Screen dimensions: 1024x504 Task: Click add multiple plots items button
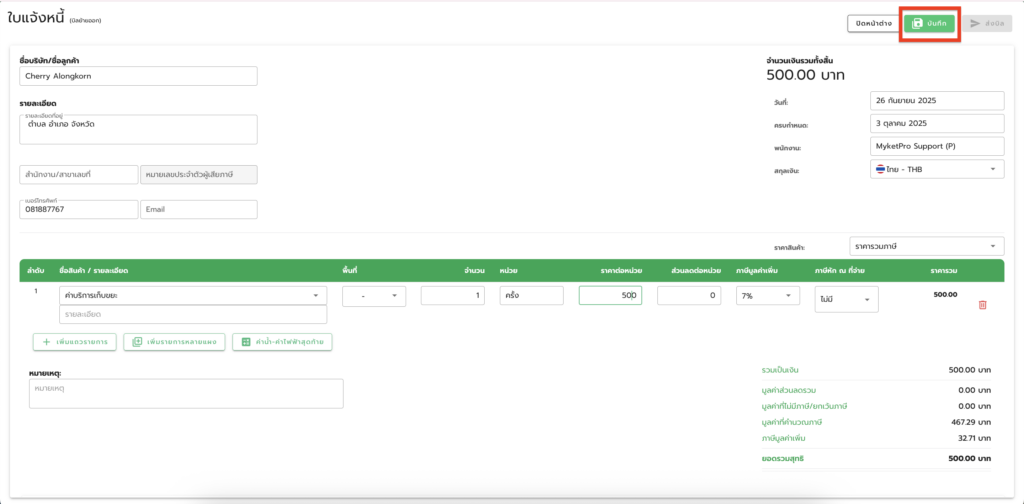tap(174, 342)
